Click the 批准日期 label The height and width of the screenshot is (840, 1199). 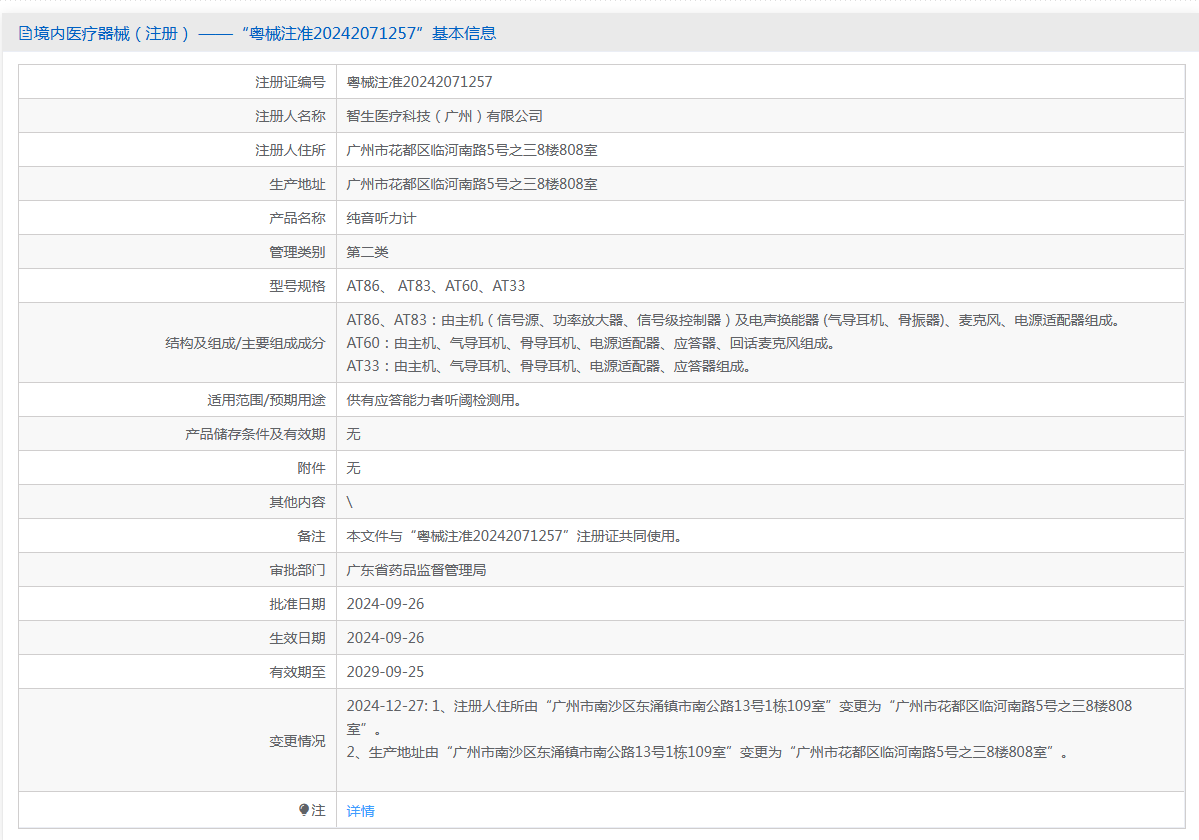[297, 604]
